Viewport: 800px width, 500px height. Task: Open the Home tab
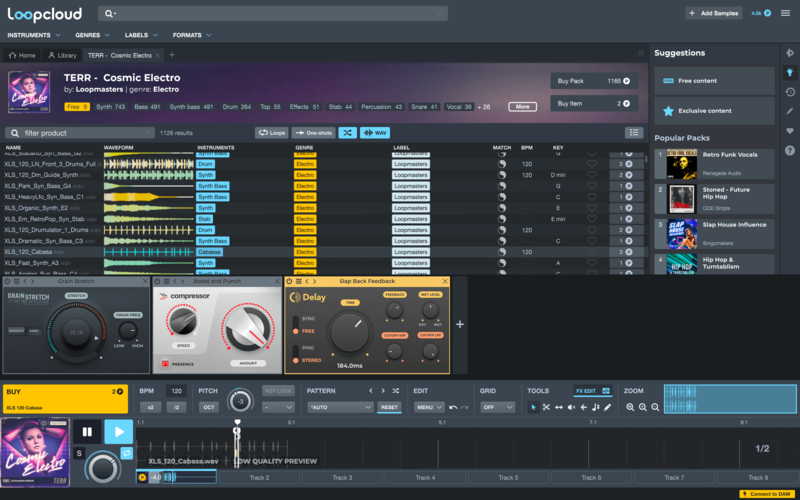(x=22, y=55)
